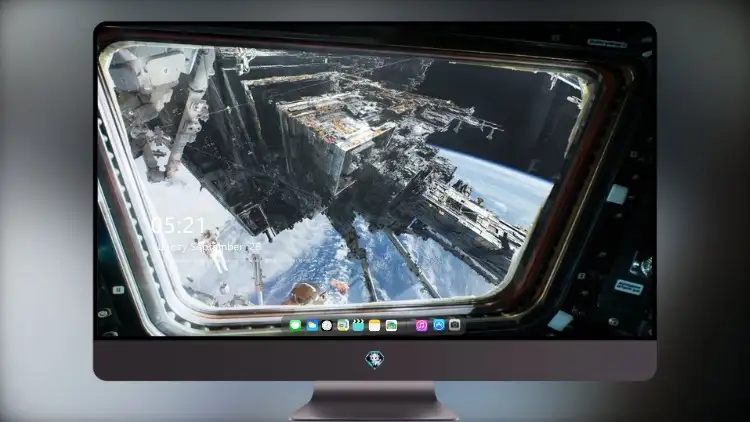The height and width of the screenshot is (422, 750).
Task: Click the 05:21 clock display
Action: tap(178, 225)
